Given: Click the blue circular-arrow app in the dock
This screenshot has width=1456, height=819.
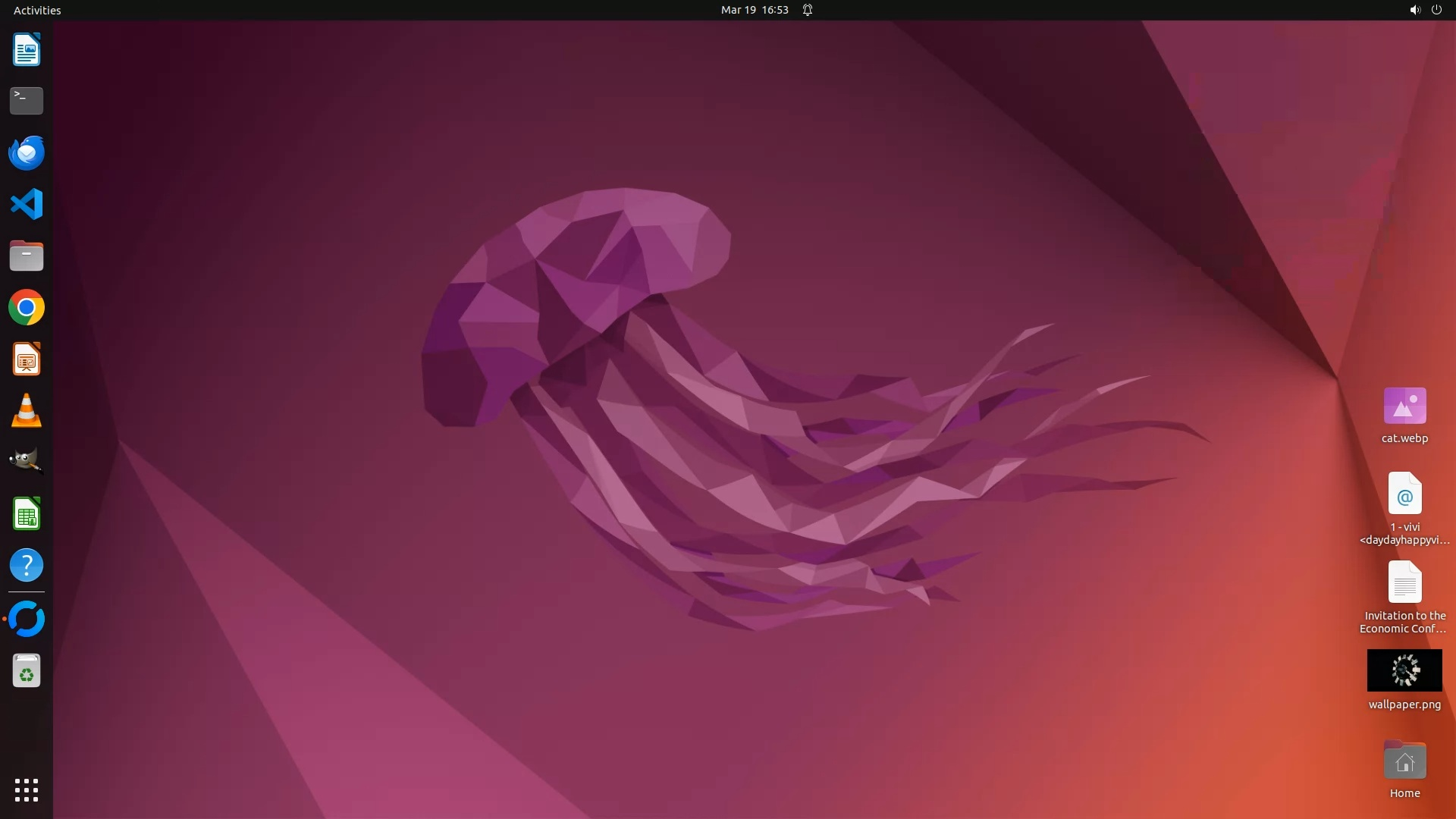Looking at the screenshot, I should tap(27, 619).
